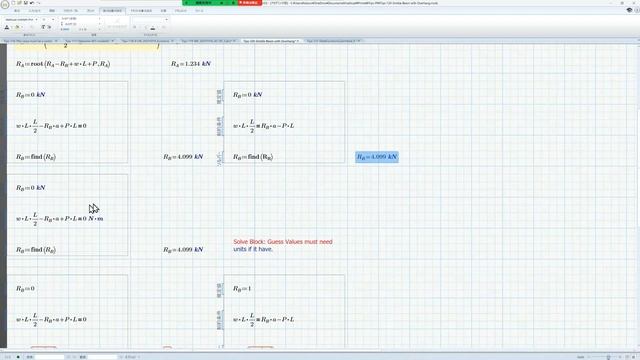640x360 pixels.
Task: Click guess values label on top-right solve block
Action: pyautogui.click(x=220, y=96)
